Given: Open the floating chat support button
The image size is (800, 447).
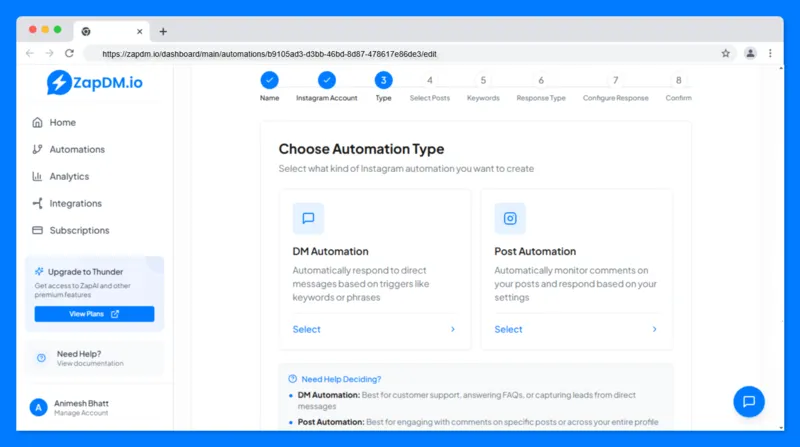Looking at the screenshot, I should (x=748, y=402).
